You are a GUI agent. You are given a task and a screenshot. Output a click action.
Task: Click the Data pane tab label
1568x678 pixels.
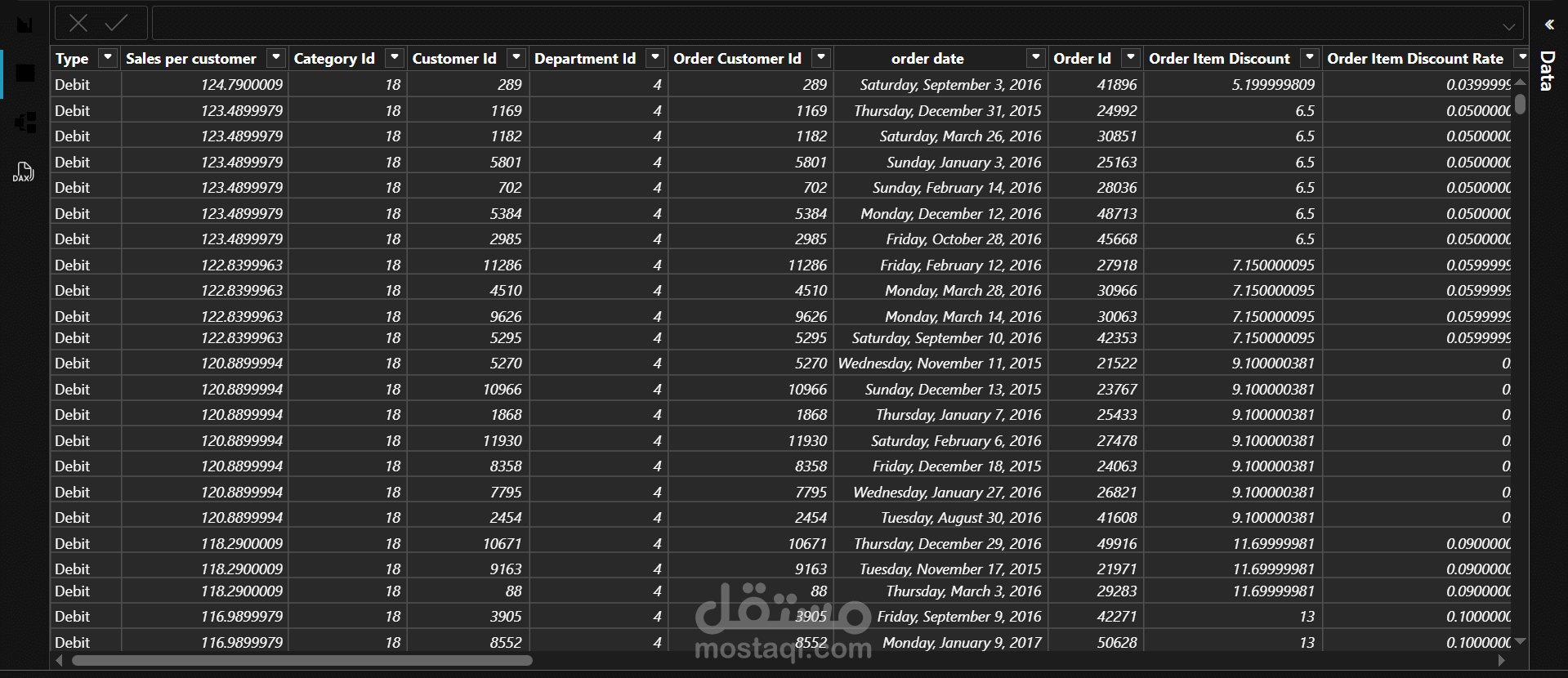click(x=1548, y=70)
